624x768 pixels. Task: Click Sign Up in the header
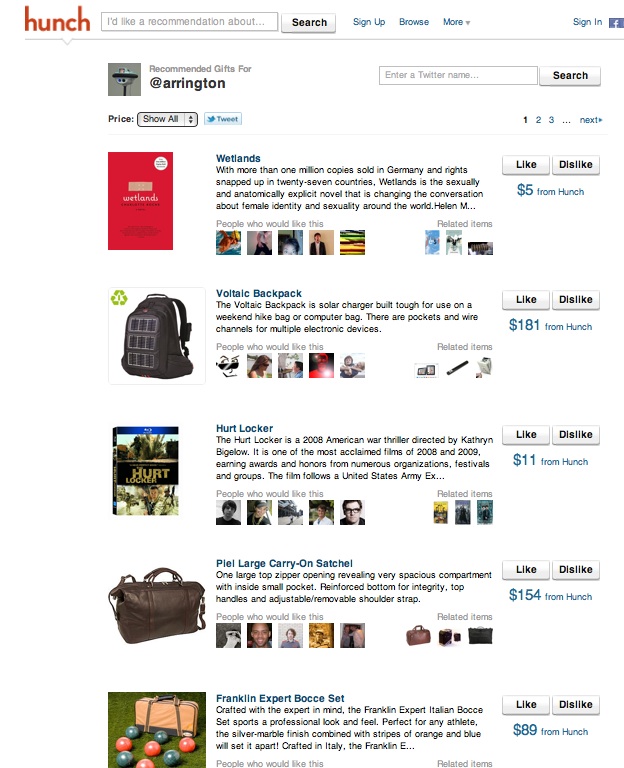coord(369,22)
